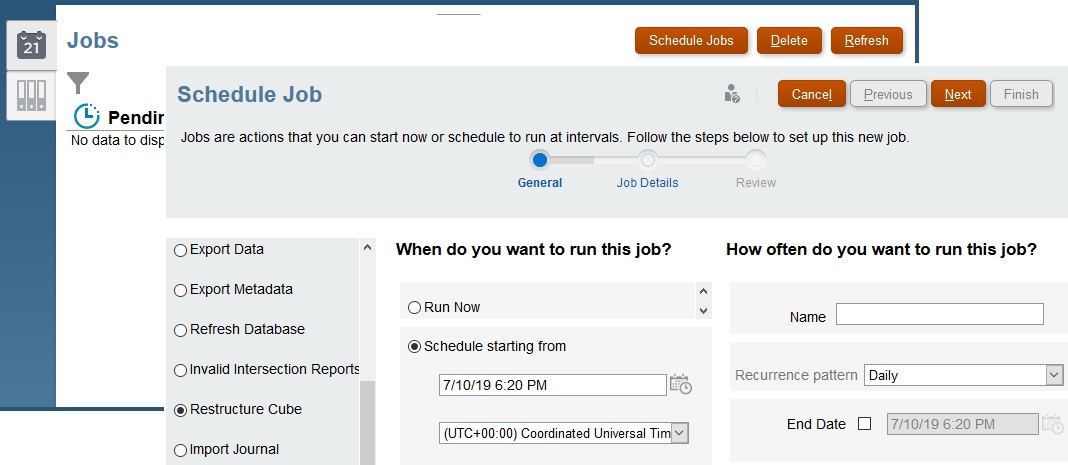Click the General step indicator

pyautogui.click(x=540, y=160)
